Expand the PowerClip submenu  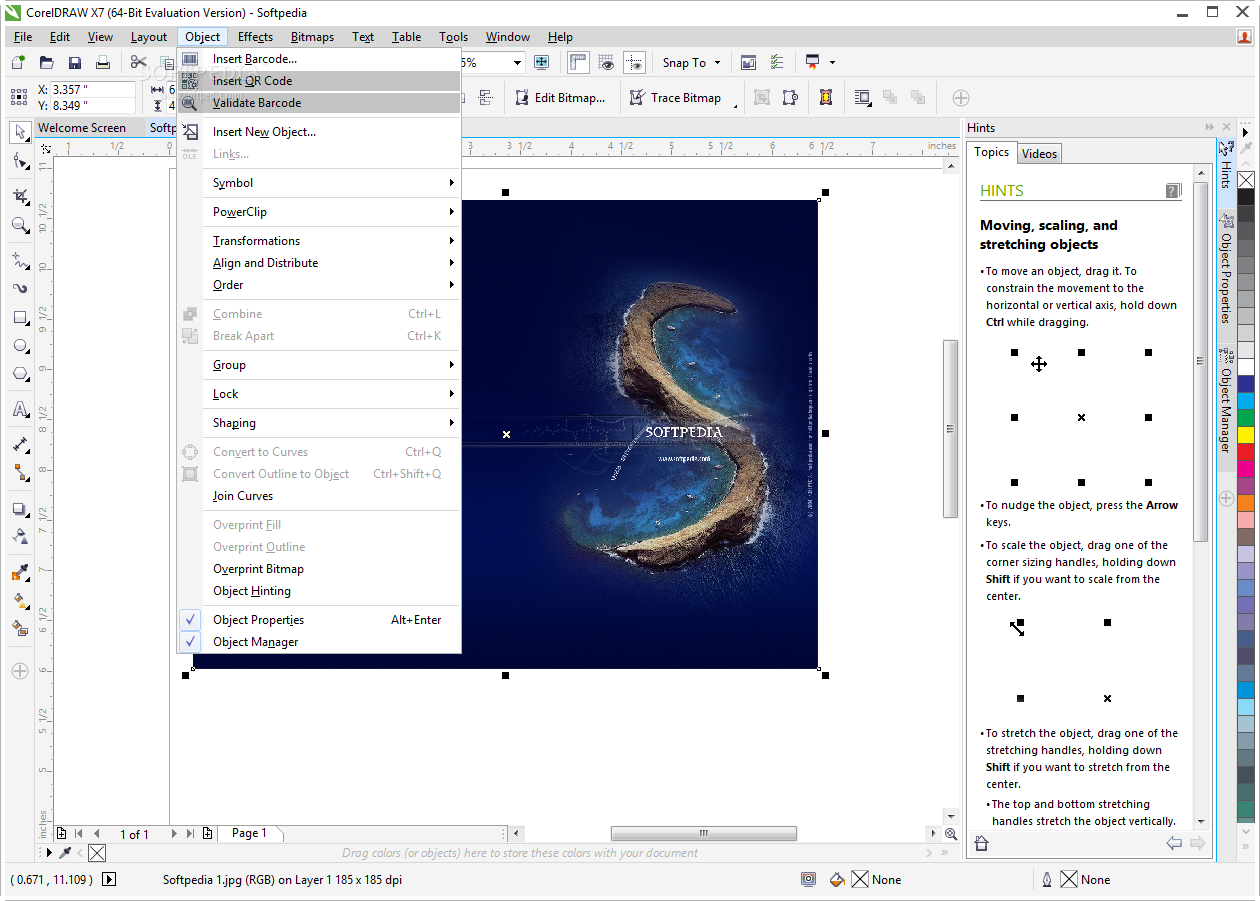pos(319,212)
